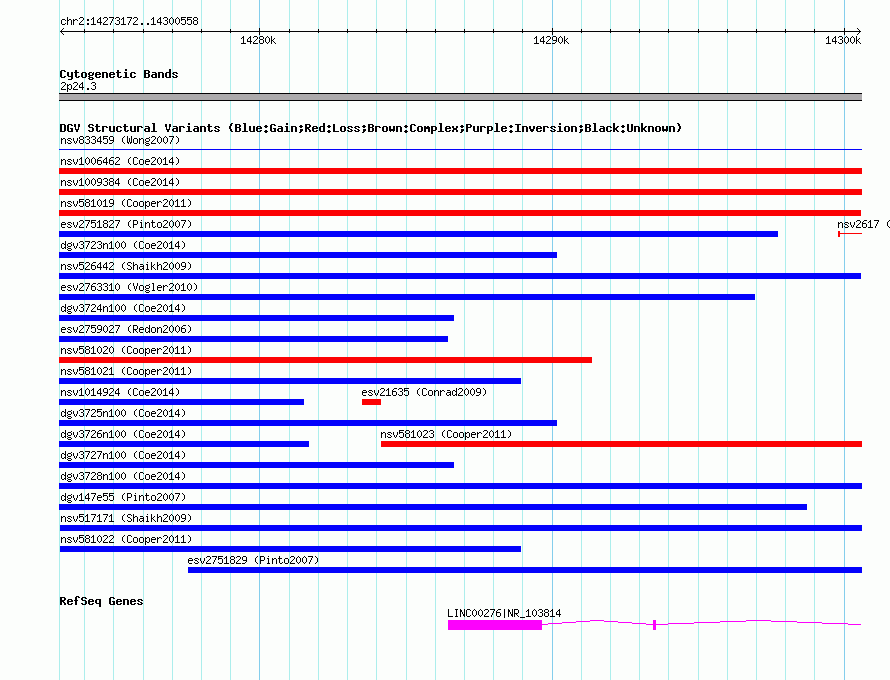The image size is (890, 680).
Task: Click the DGV Structural Variants track title
Action: click(x=370, y=128)
